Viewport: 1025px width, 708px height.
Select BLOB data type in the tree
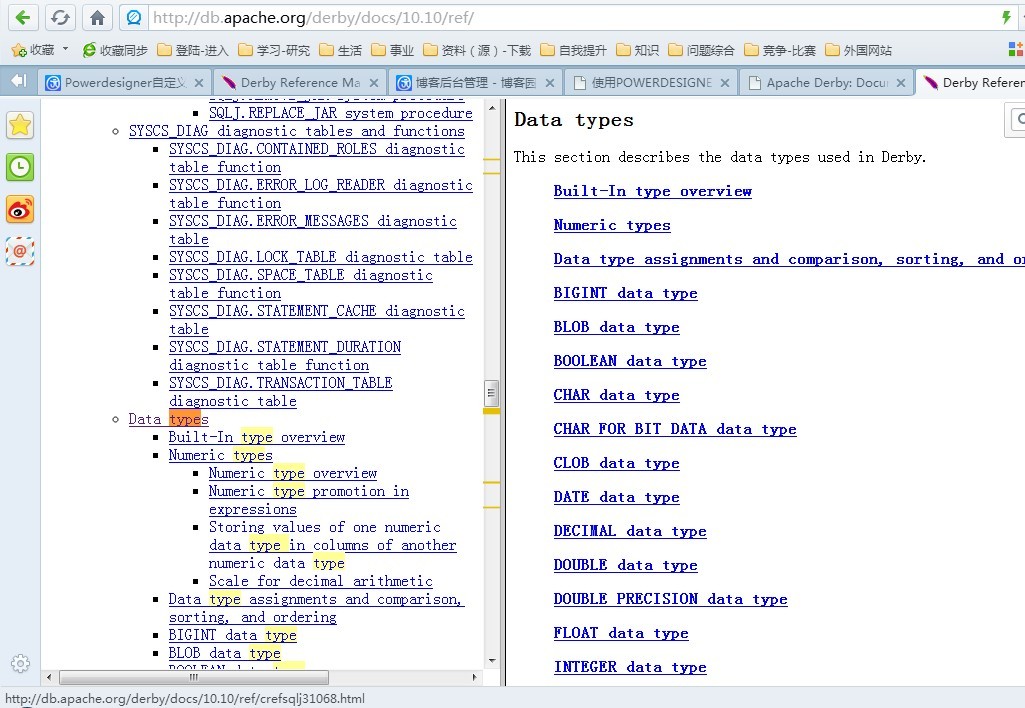tap(224, 653)
